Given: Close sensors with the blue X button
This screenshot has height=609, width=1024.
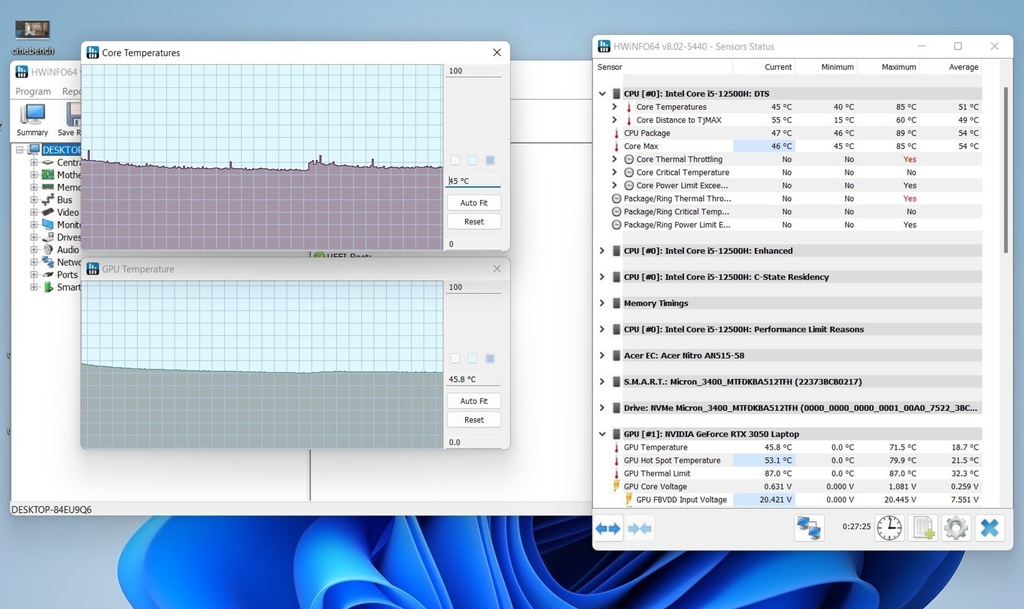Looking at the screenshot, I should click(x=989, y=527).
